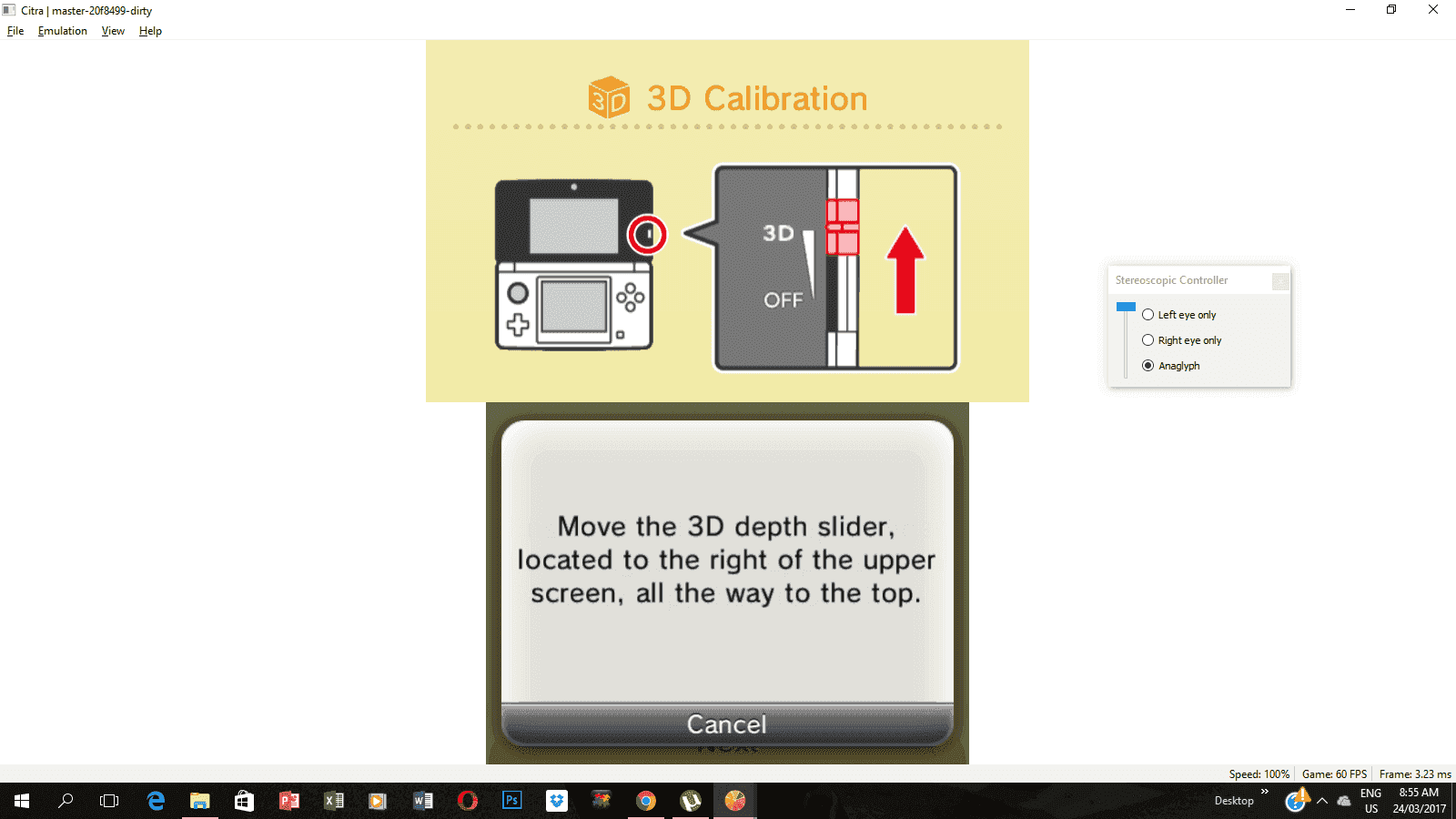This screenshot has height=819, width=1456.
Task: Click the Frame: 3.23 ms status text
Action: click(1415, 774)
